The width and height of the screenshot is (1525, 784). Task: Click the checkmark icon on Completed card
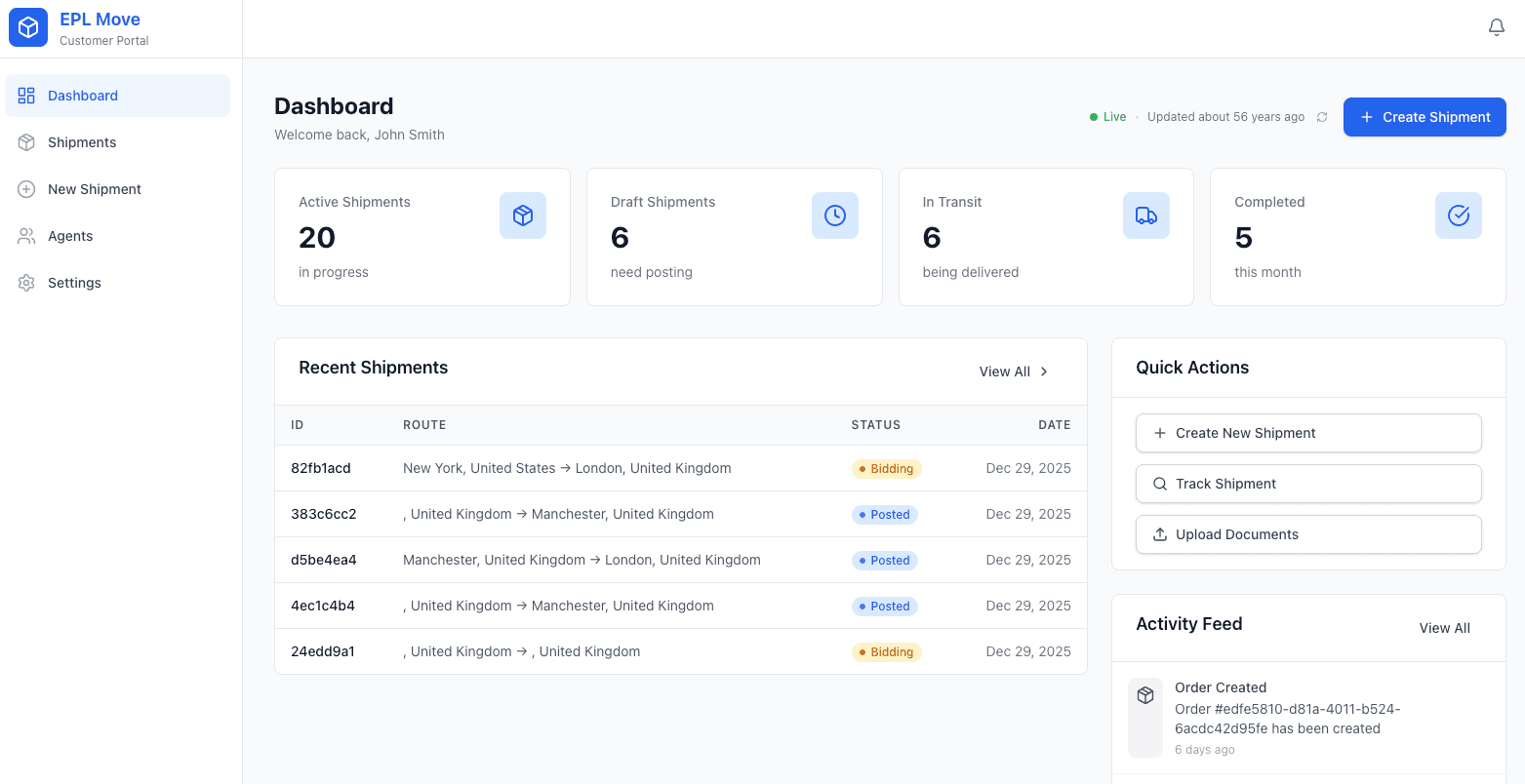pos(1458,215)
